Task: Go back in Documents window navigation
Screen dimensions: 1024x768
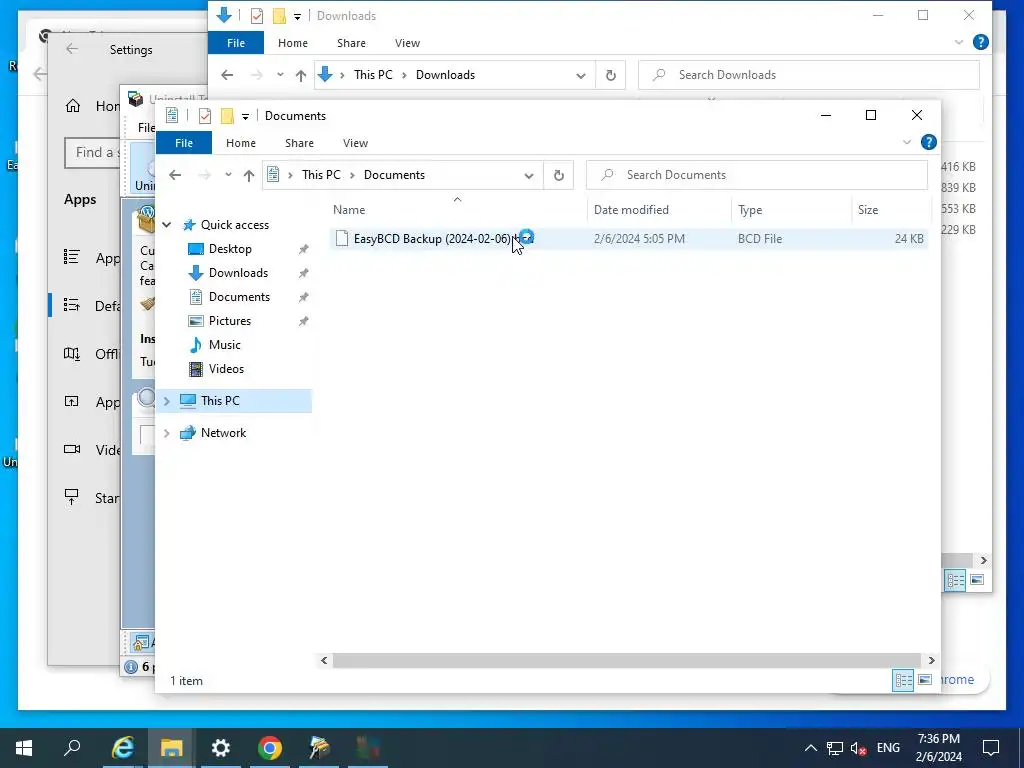Action: point(175,175)
